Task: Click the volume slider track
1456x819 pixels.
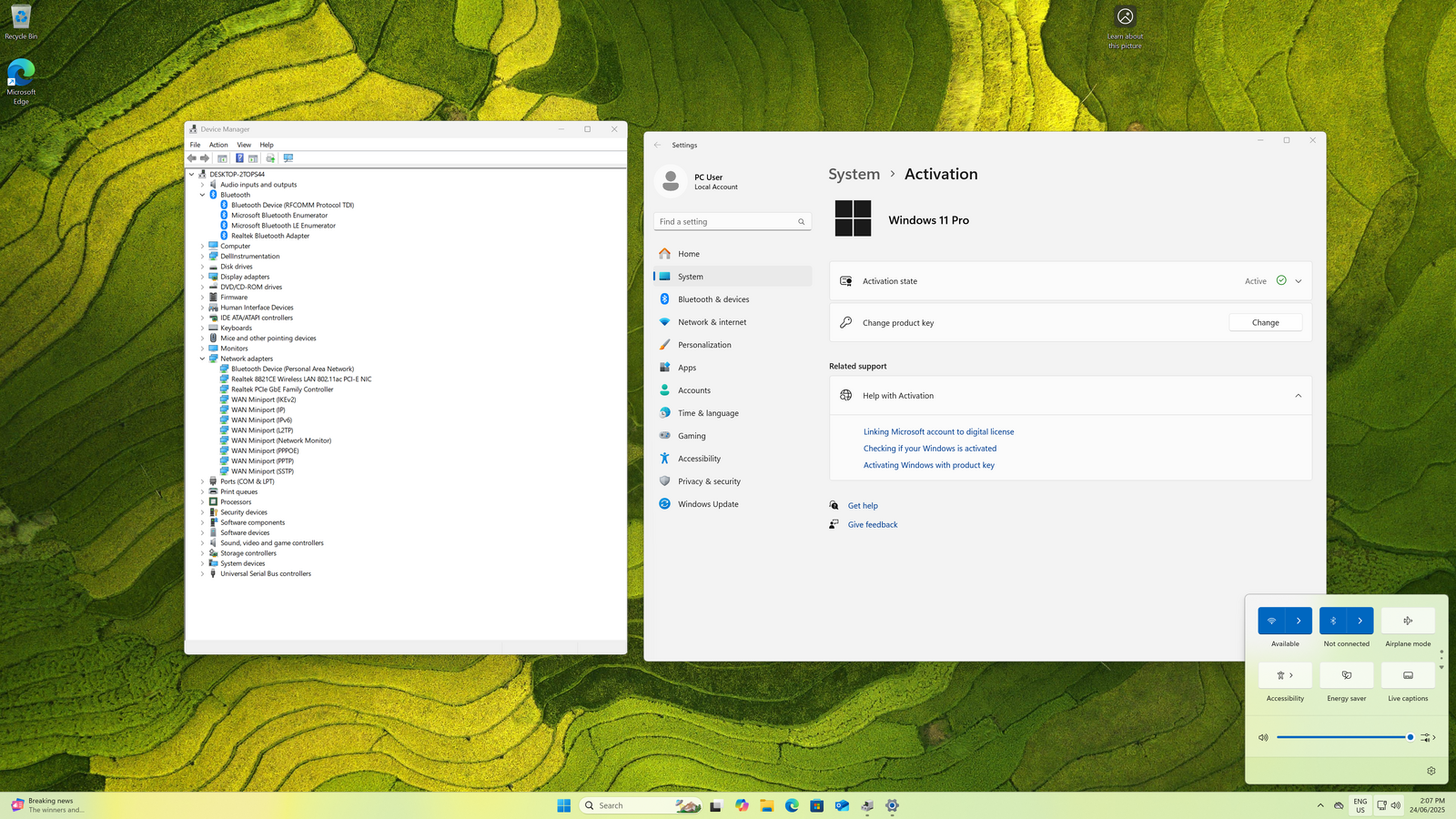Action: tap(1344, 737)
